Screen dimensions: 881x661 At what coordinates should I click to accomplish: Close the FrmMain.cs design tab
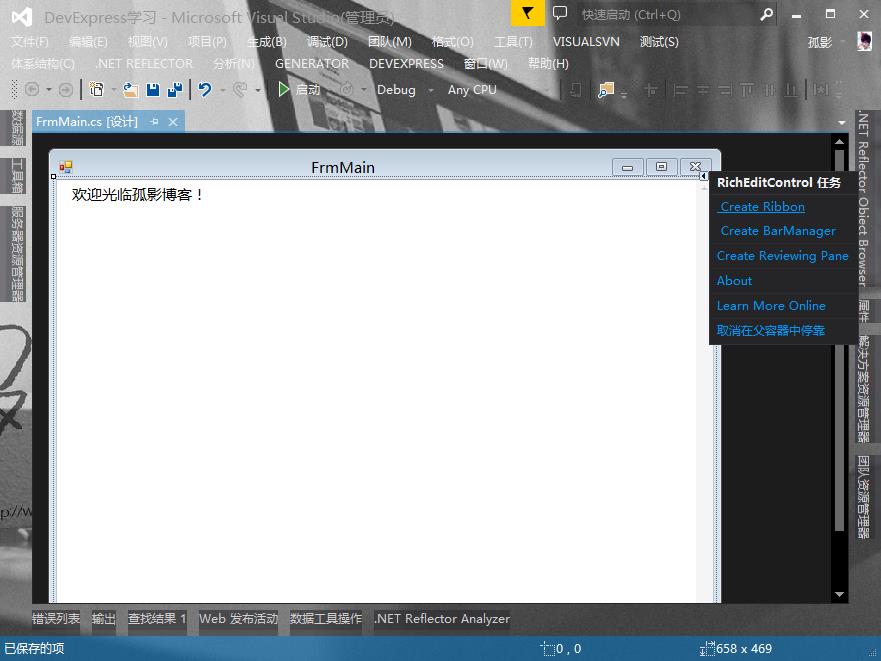coord(173,121)
